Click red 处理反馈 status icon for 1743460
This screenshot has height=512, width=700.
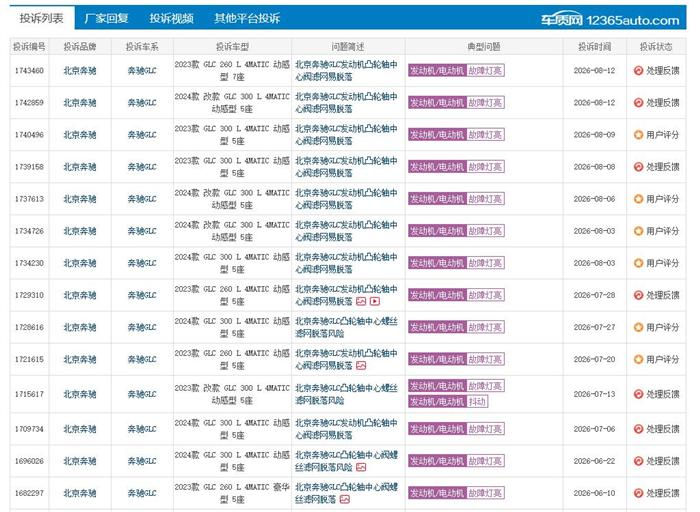click(x=638, y=71)
